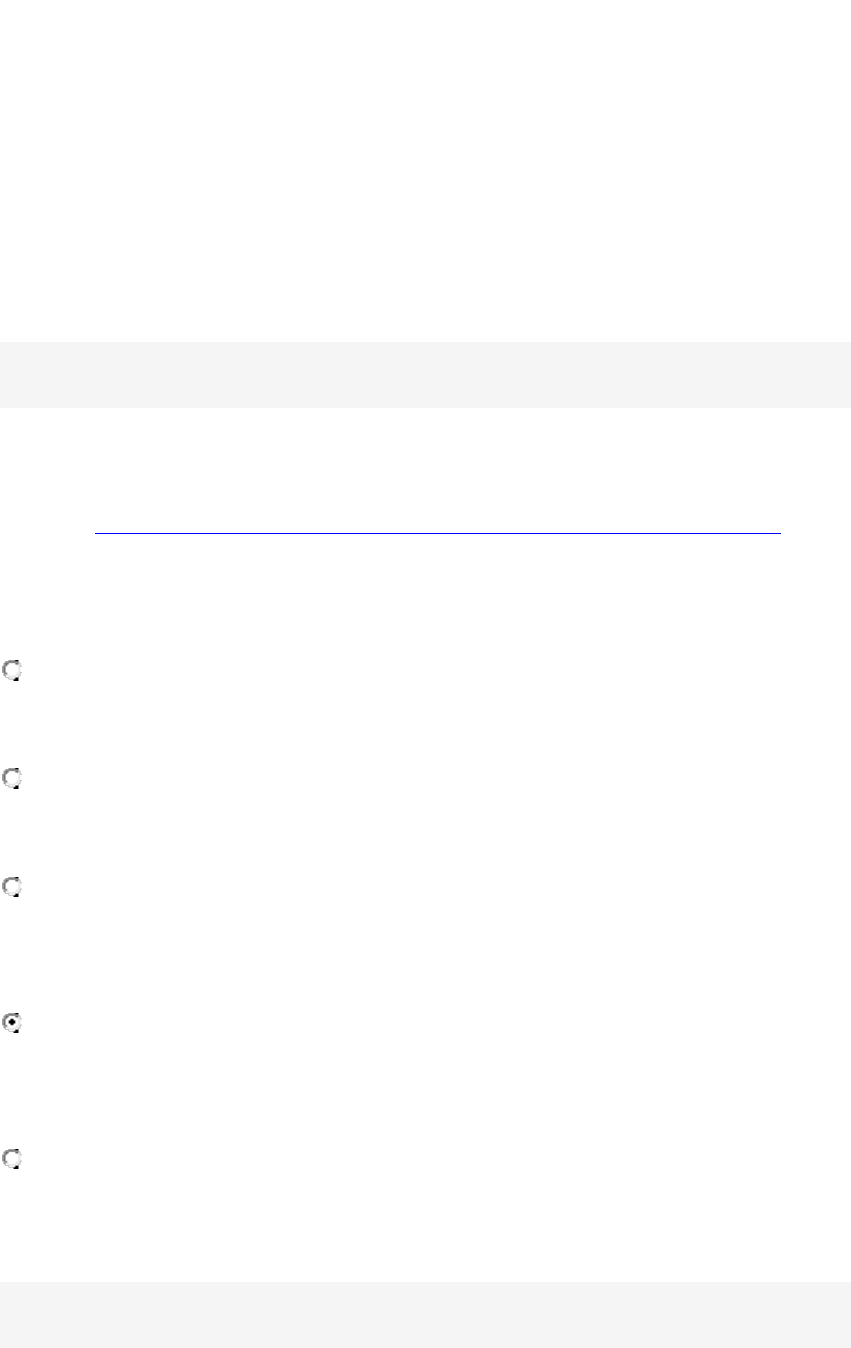
Task: Select the radio option closest to the footer bar
Action: [x=12, y=1159]
